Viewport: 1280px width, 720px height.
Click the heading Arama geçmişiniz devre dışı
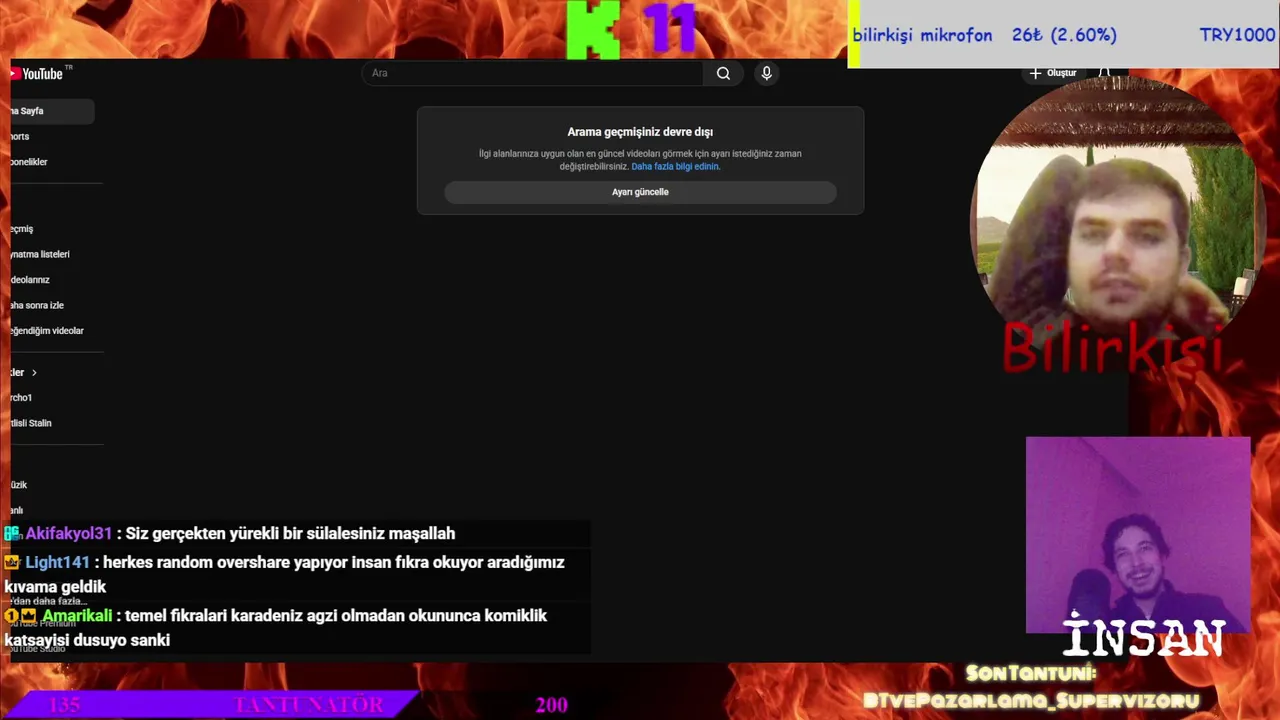pos(640,132)
